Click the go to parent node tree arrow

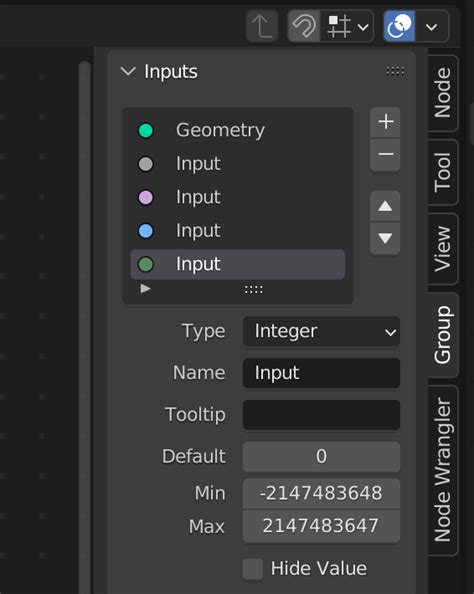pos(262,26)
